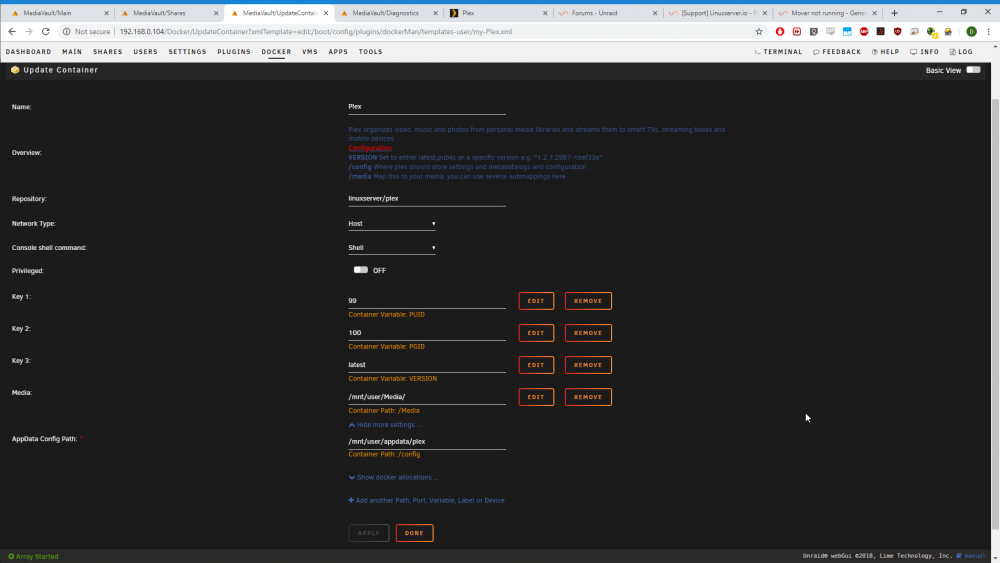Open the Apps menu

[x=338, y=52]
